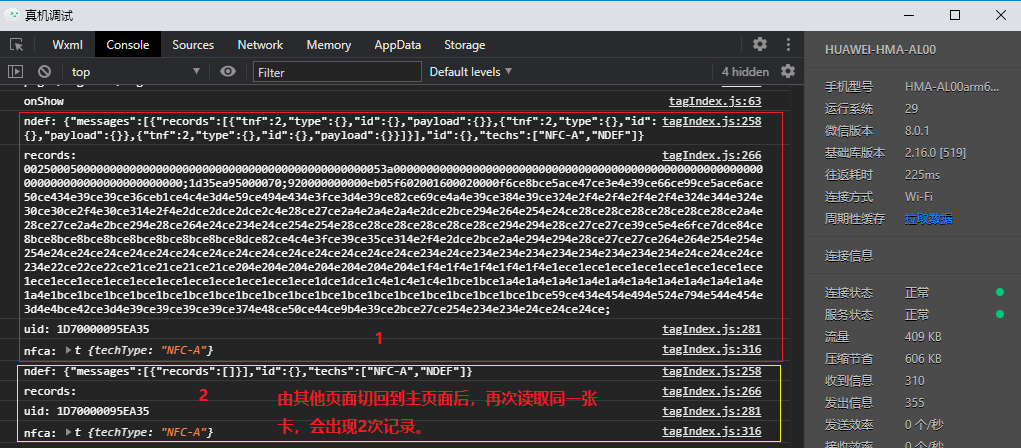Click the 收到信息 value 310
1021x448 pixels.
click(915, 380)
